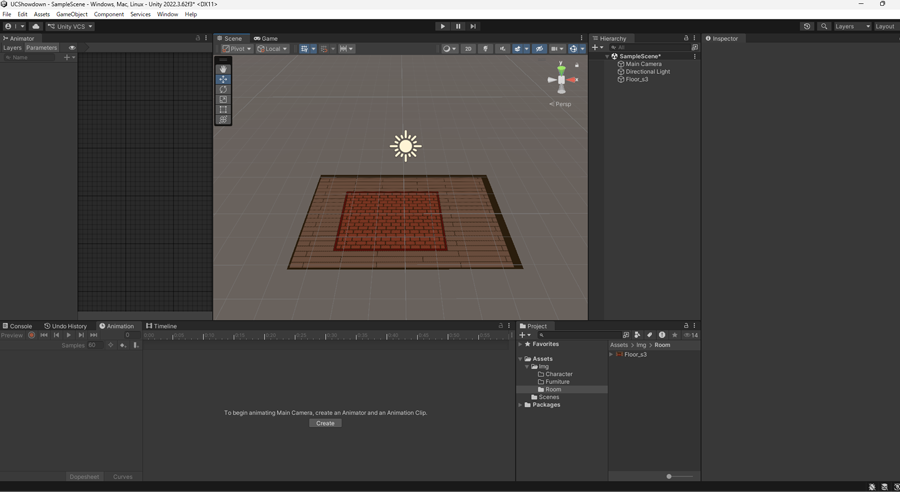Toggle scene lighting with lightbulb icon

486,49
